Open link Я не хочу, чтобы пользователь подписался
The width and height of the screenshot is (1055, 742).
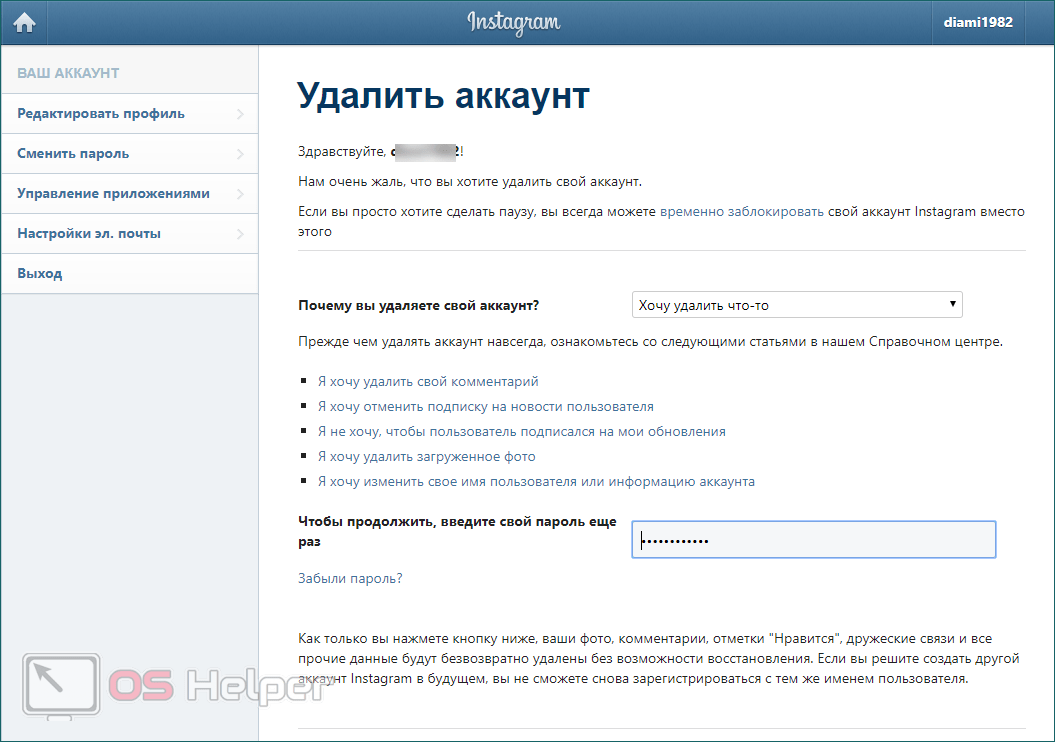coord(521,431)
